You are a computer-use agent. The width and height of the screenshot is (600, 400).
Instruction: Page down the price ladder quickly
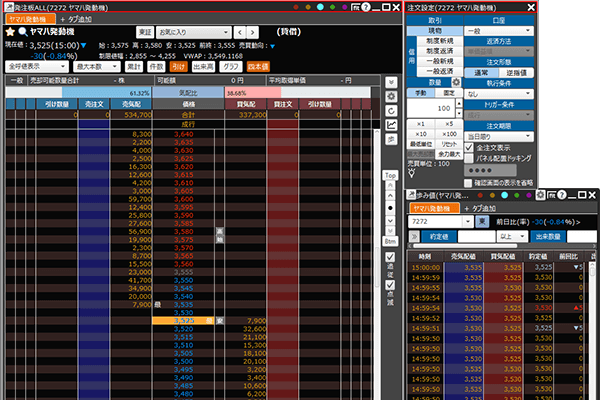click(x=390, y=231)
